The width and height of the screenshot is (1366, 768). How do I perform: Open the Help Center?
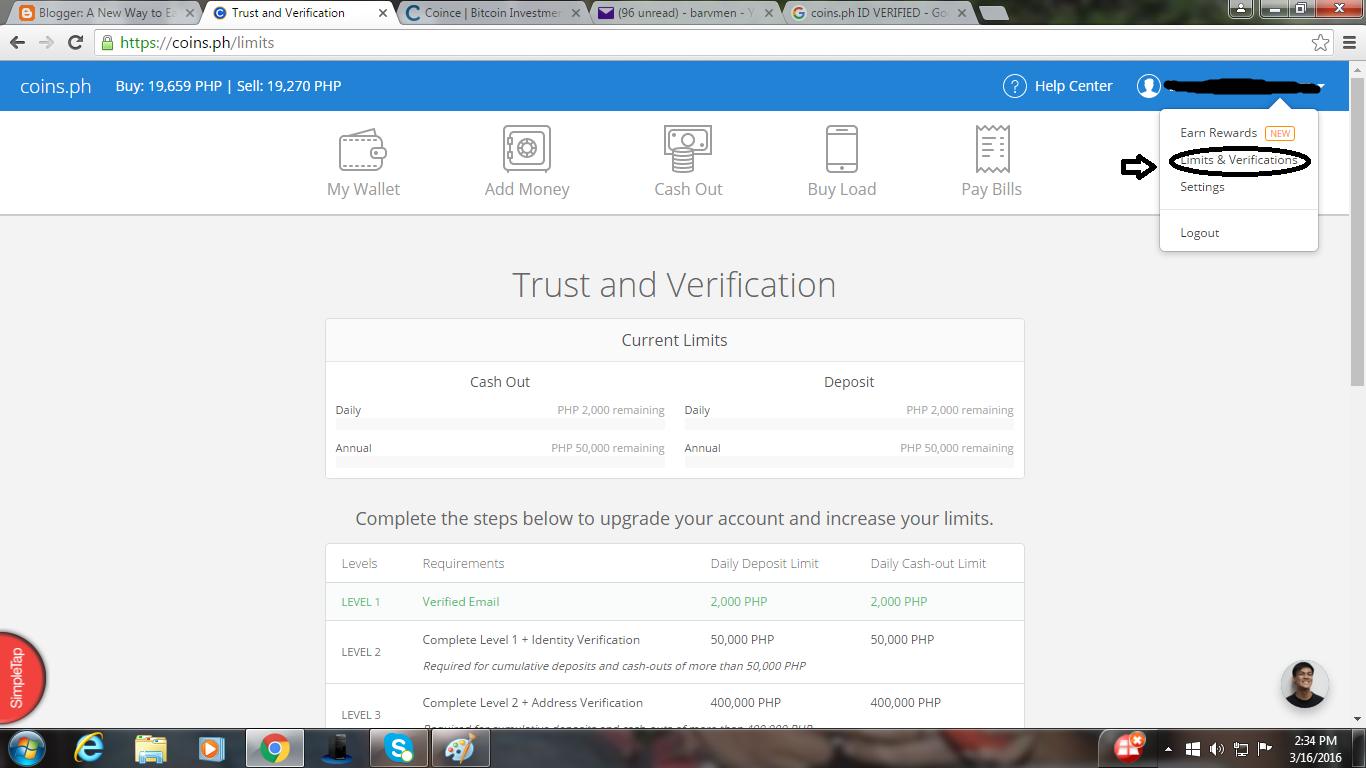(1057, 86)
